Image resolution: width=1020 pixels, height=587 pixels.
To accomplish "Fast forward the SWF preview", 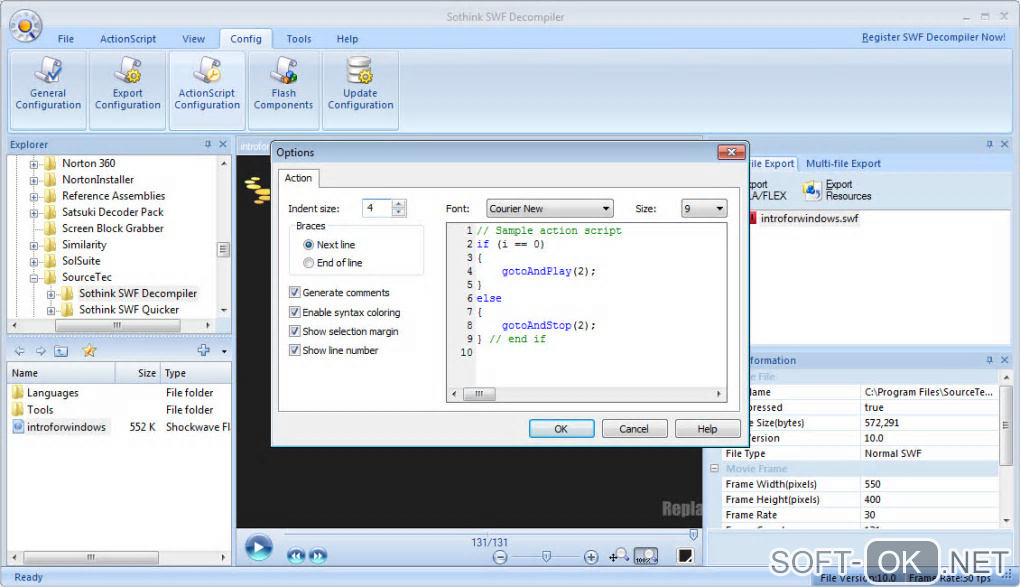I will [x=318, y=556].
